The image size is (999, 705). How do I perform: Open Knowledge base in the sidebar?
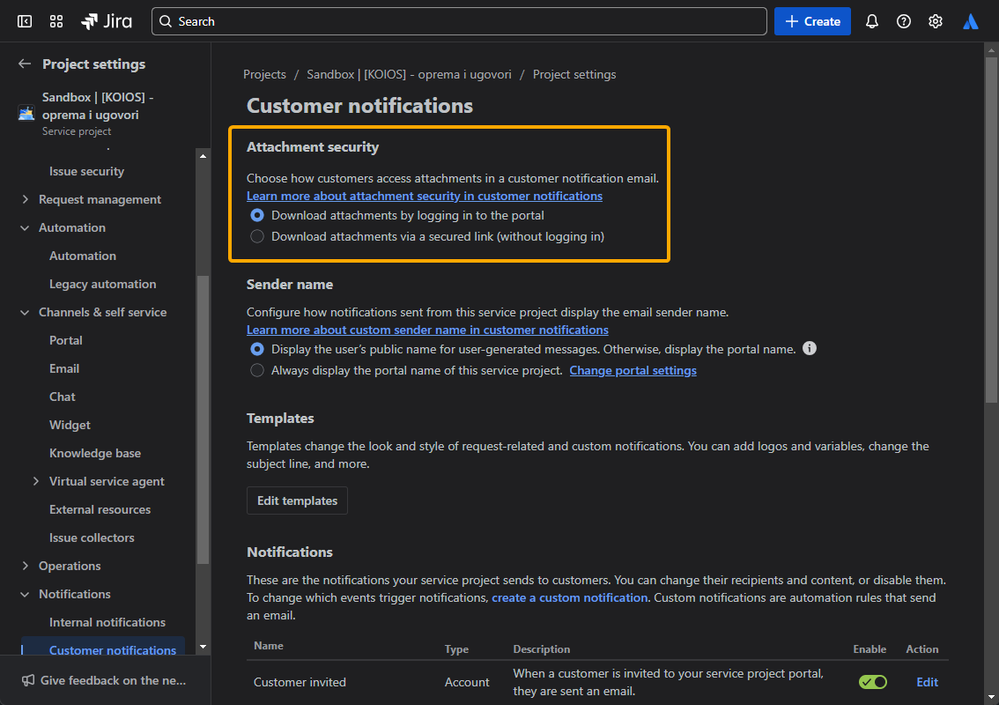tap(95, 454)
